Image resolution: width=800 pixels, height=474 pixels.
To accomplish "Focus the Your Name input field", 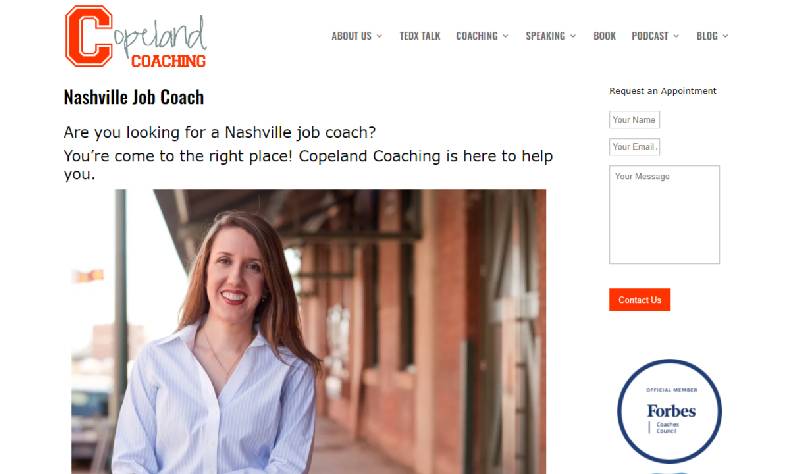I will coord(634,120).
